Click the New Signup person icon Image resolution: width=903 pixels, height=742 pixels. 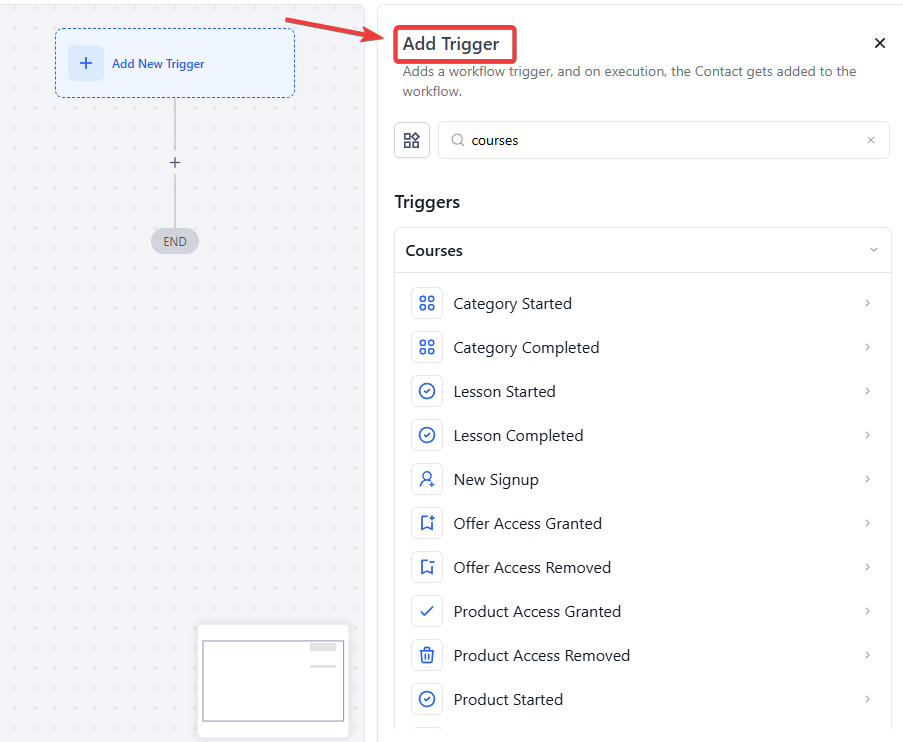[x=427, y=479]
